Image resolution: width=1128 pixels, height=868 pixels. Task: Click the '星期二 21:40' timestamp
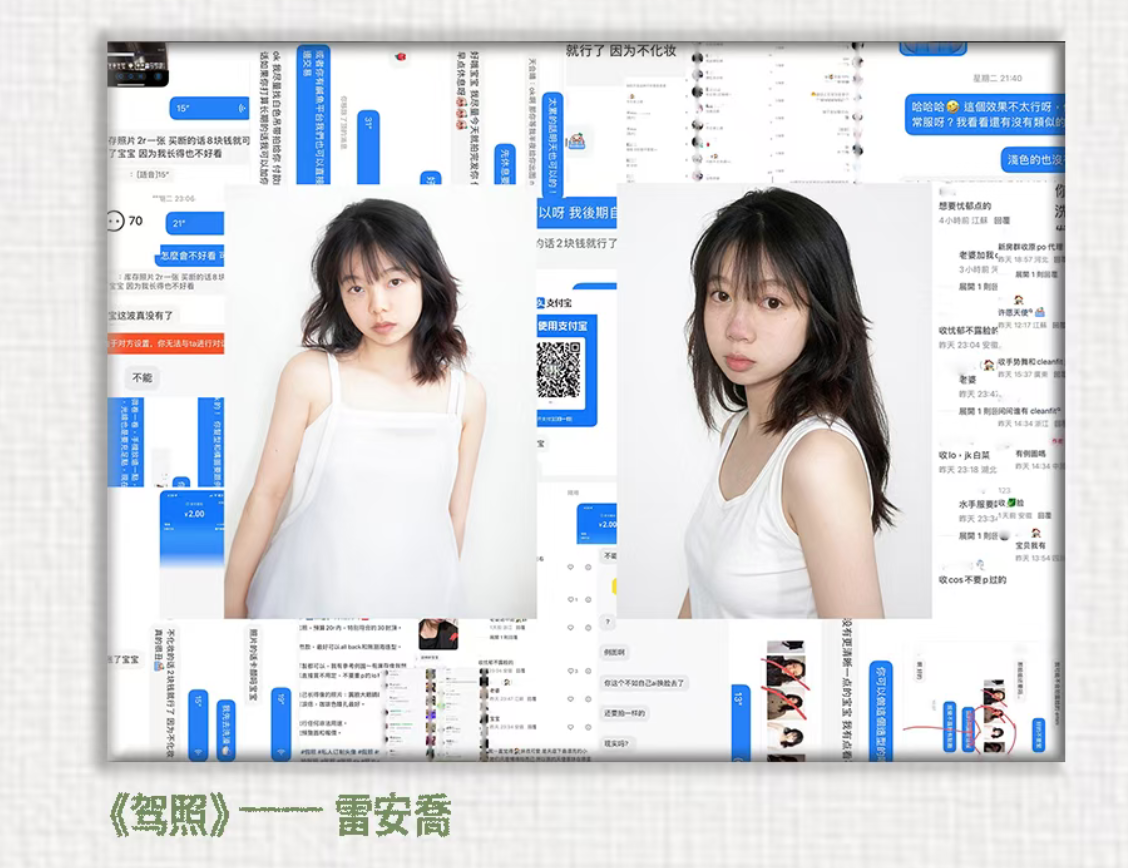(x=997, y=78)
